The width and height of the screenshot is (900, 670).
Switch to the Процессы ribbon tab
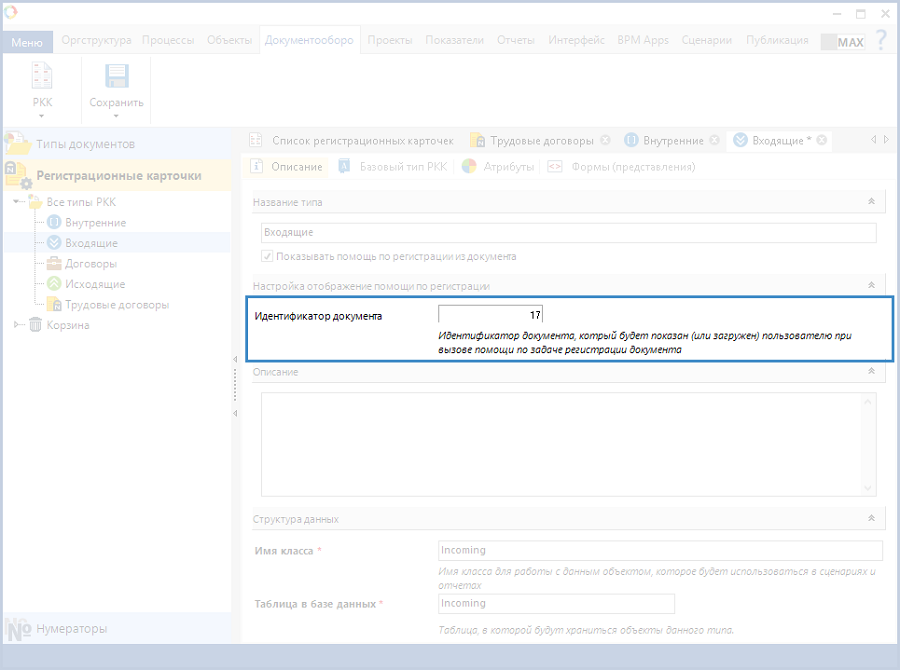pyautogui.click(x=169, y=40)
